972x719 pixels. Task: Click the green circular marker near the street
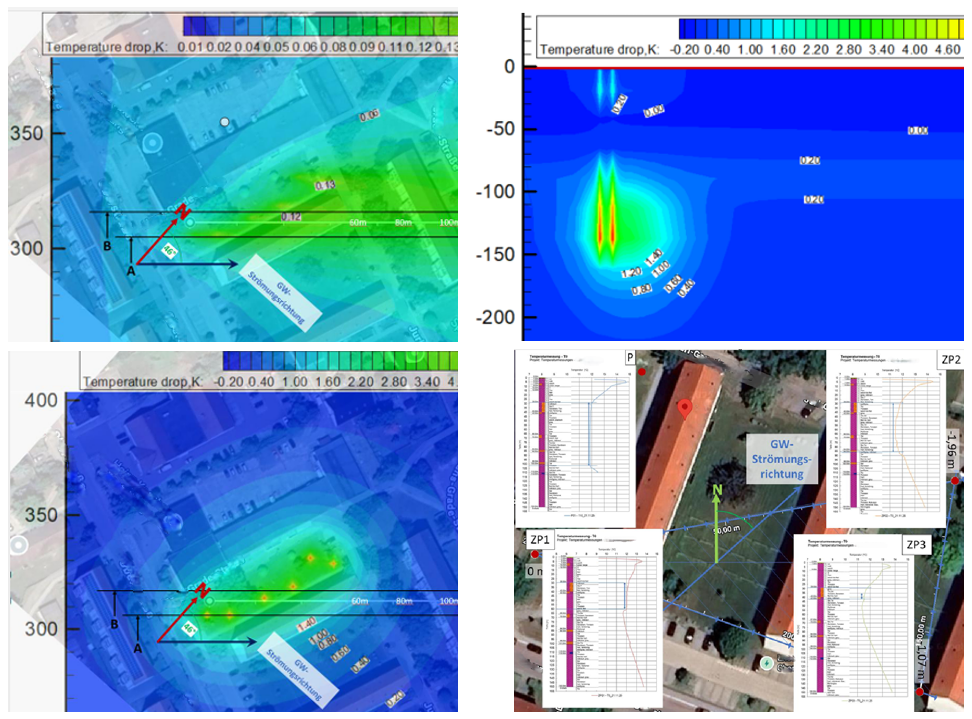click(767, 664)
